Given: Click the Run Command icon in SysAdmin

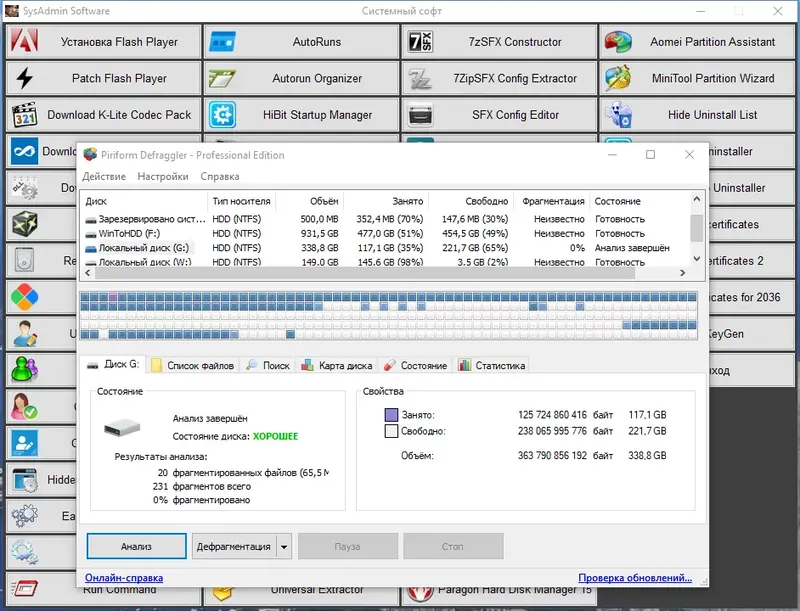Looking at the screenshot, I should tap(24, 589).
